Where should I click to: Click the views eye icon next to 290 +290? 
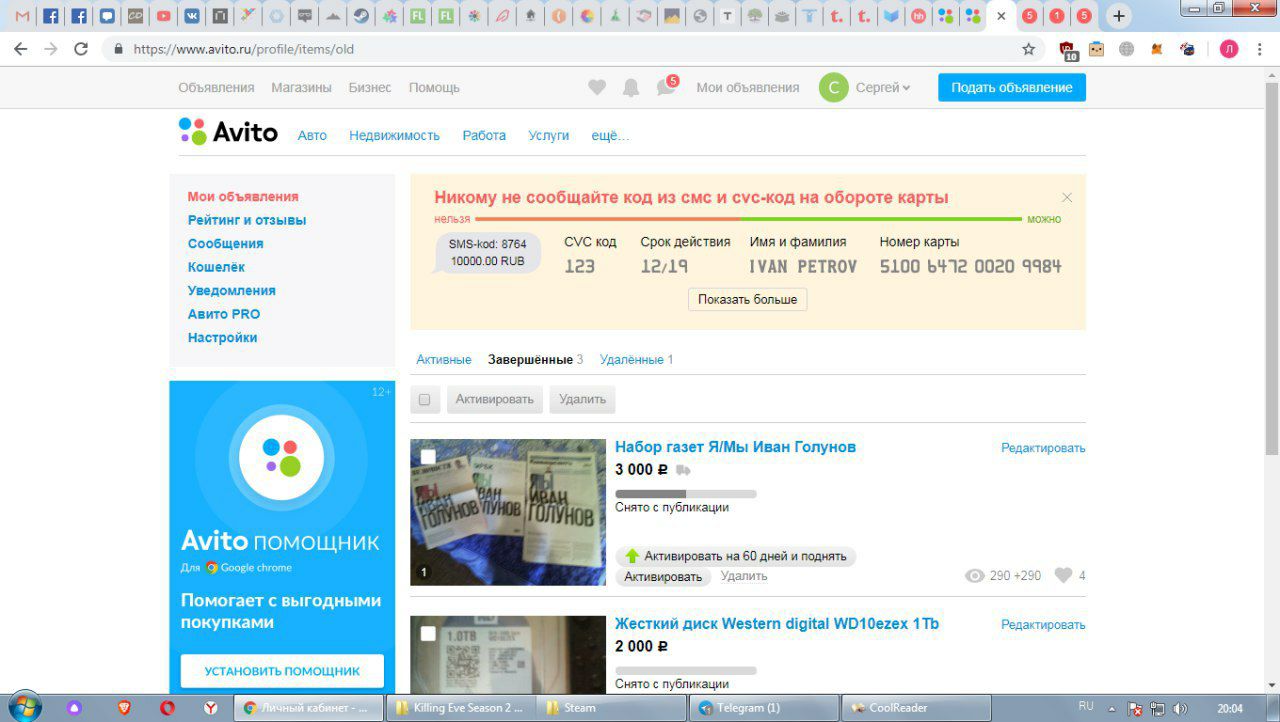coord(975,576)
